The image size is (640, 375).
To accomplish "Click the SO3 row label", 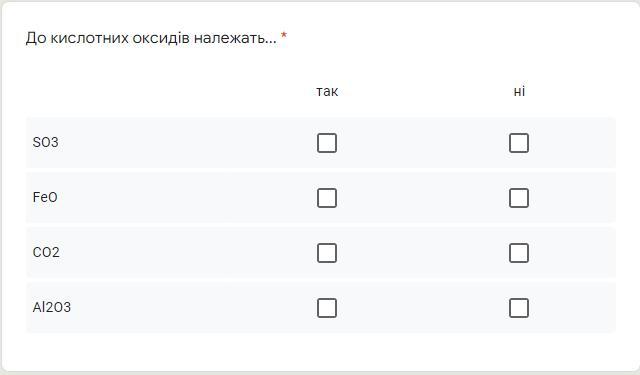I will (x=45, y=142).
